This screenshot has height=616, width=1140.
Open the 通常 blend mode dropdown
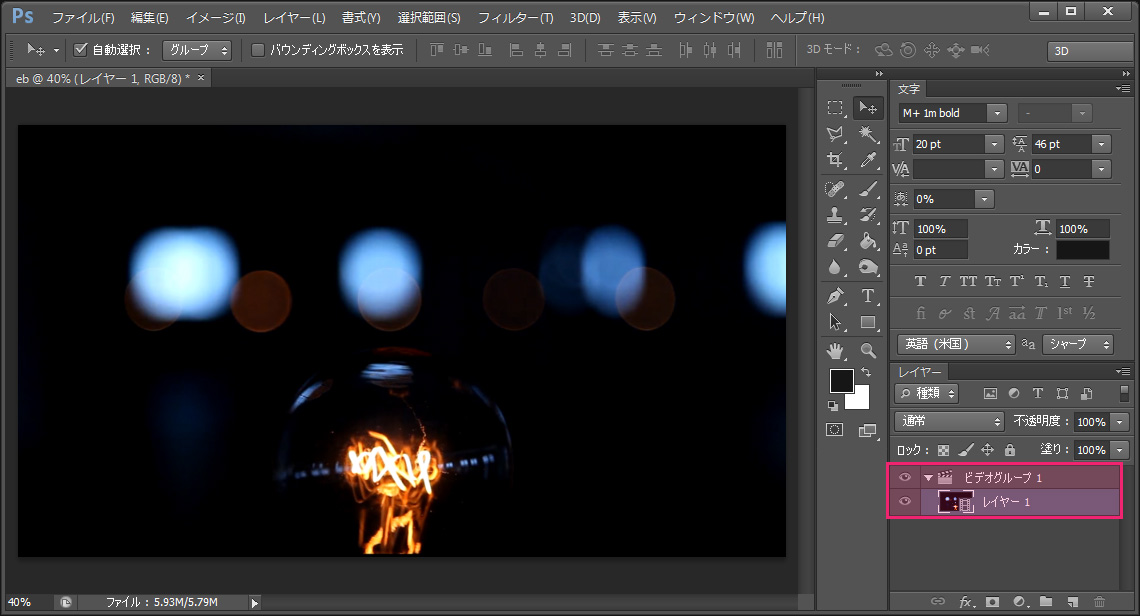(949, 421)
